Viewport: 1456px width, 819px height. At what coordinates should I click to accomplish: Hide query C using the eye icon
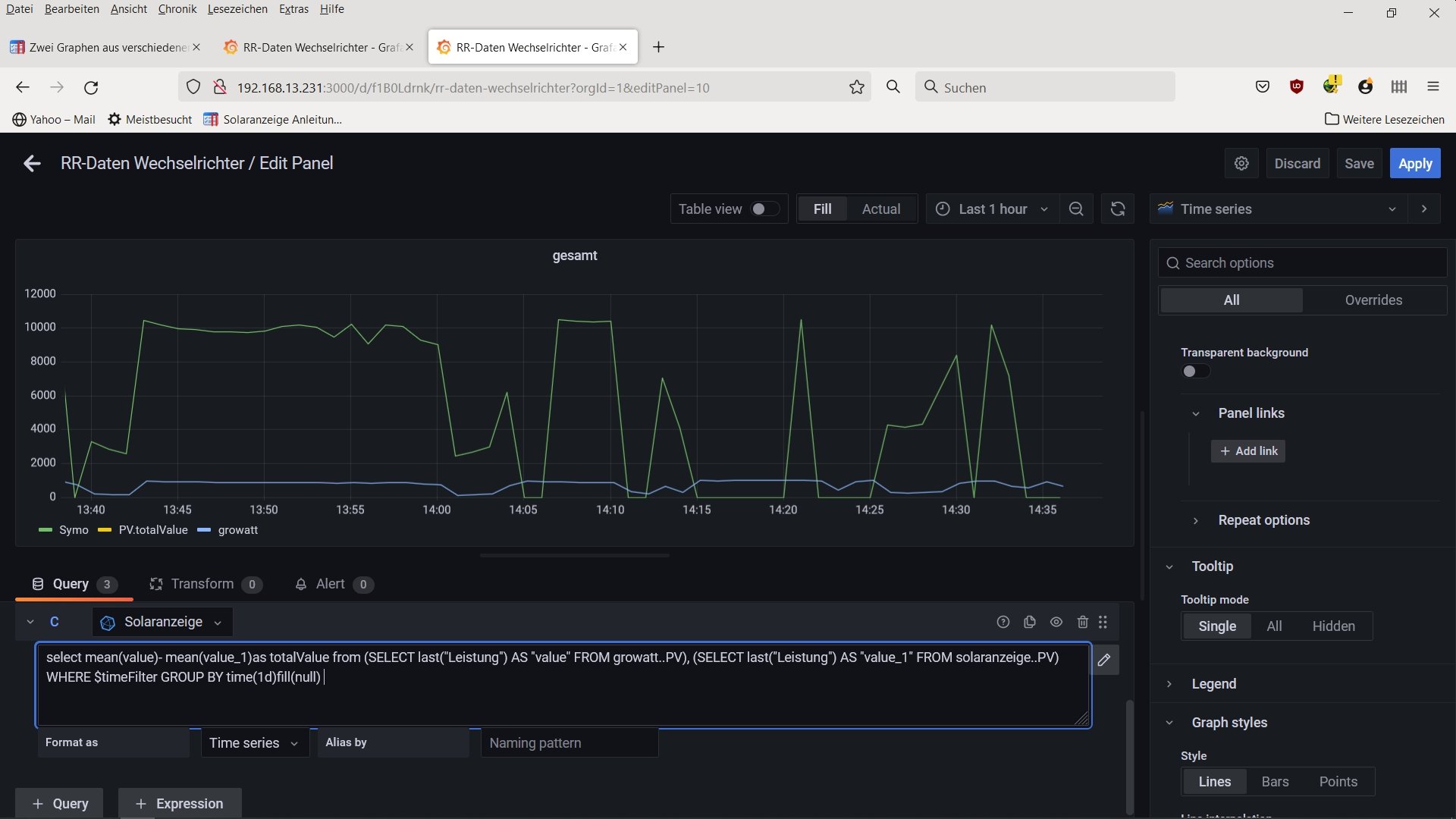(1056, 622)
